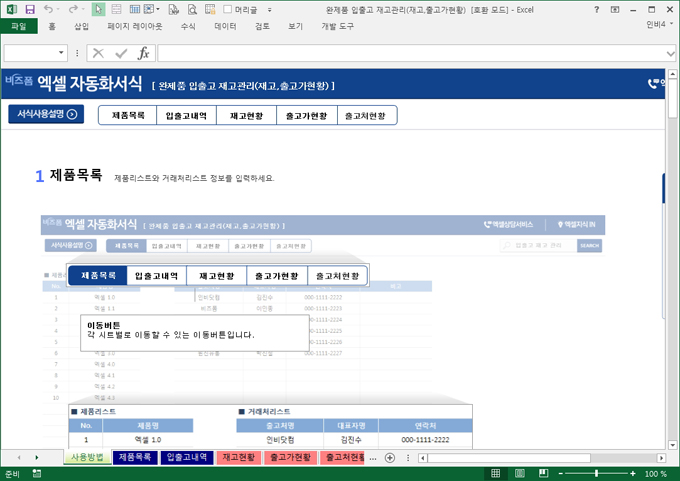Screen dimensions: 680x481
Task: Switch to the 홈 ribbon tab
Action: (52, 26)
